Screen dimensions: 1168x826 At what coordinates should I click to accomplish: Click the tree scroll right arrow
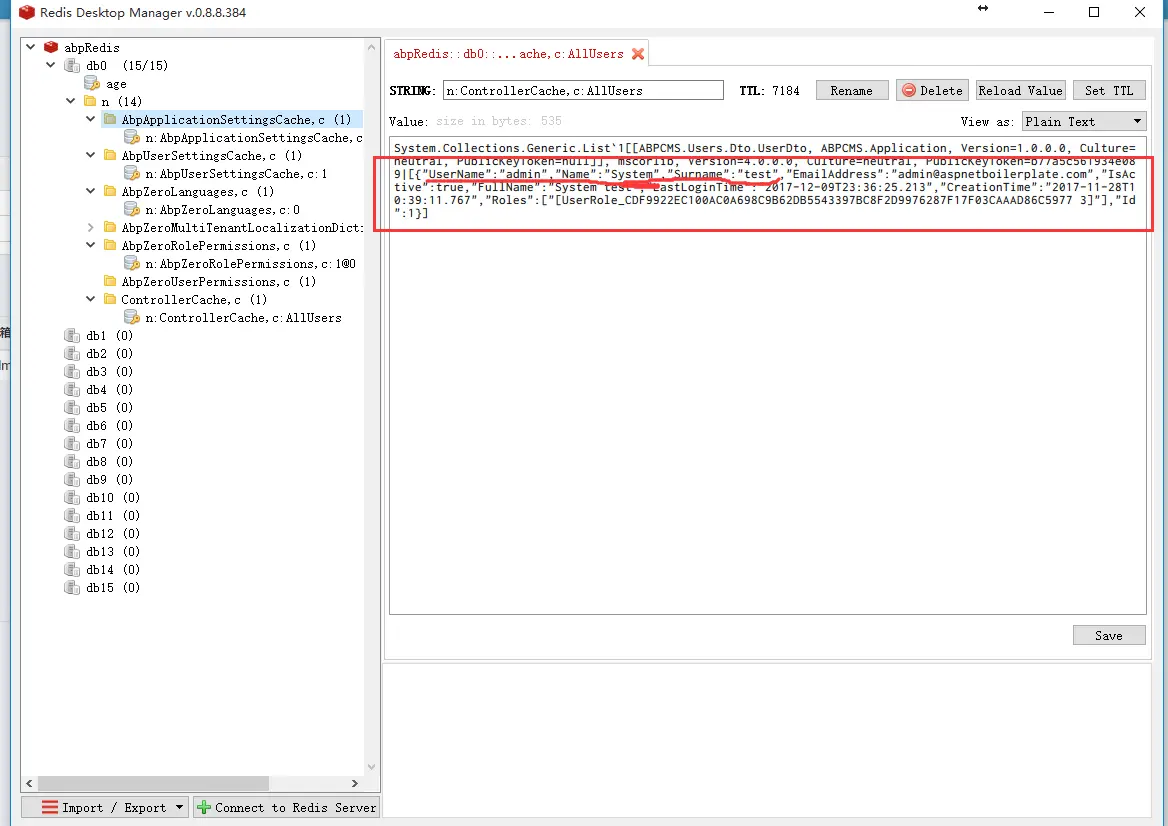click(355, 784)
